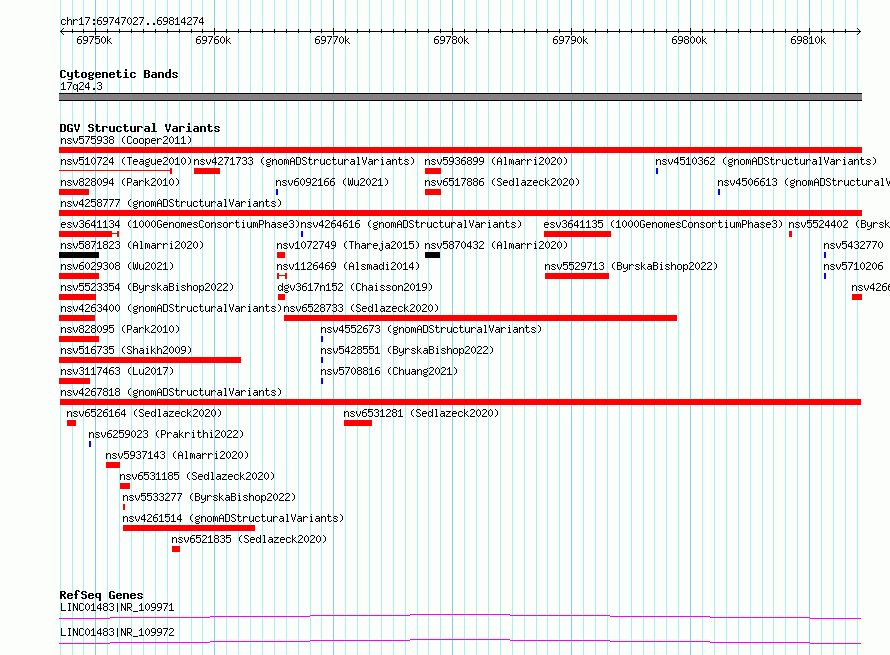Select the nsv5524402 variant label
The height and width of the screenshot is (655, 890).
pos(839,224)
